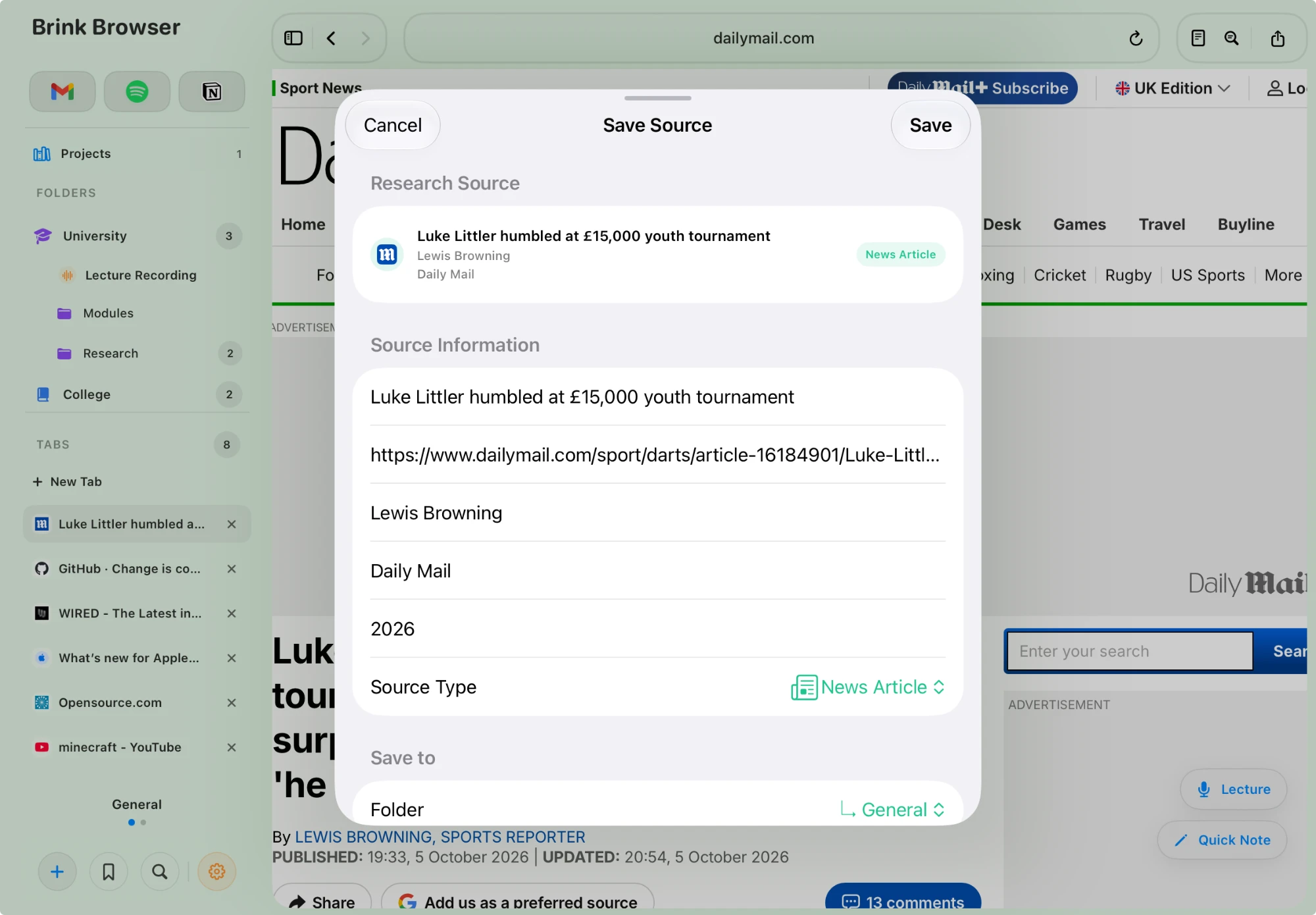This screenshot has height=915, width=1316.
Task: Open a New Tab
Action: click(x=67, y=482)
